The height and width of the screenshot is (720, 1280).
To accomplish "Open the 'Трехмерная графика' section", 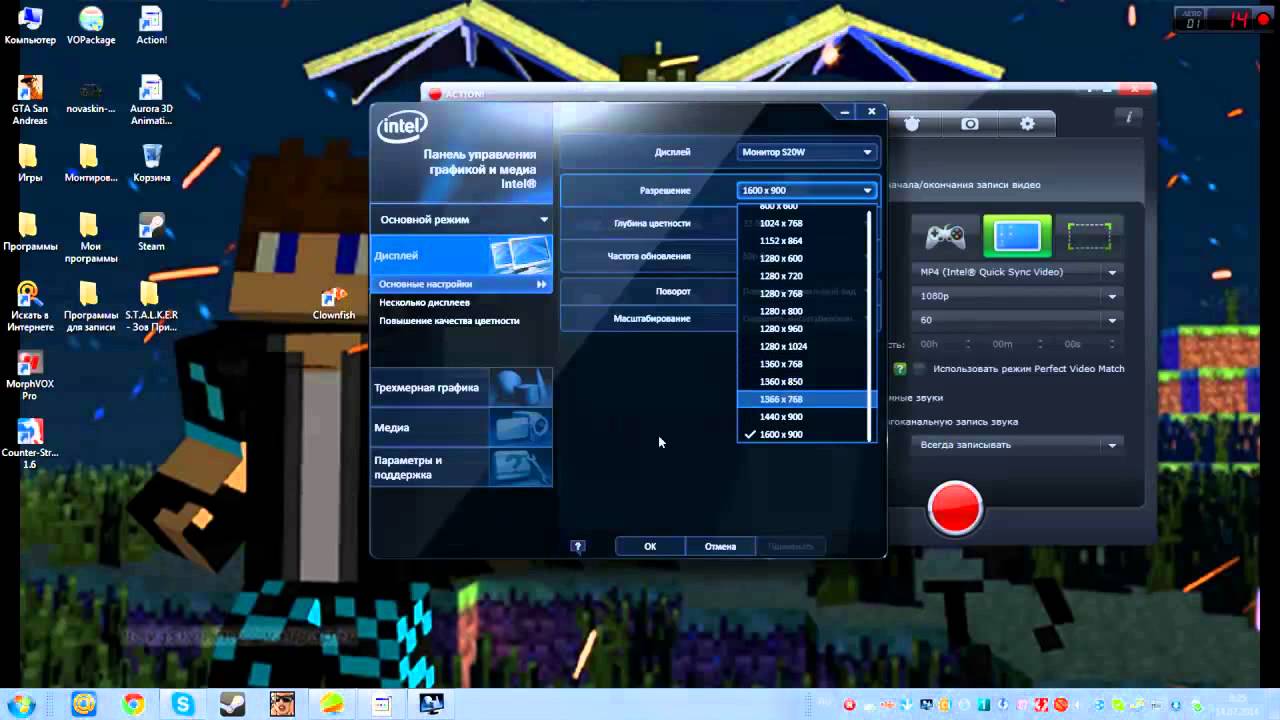I will coord(461,387).
